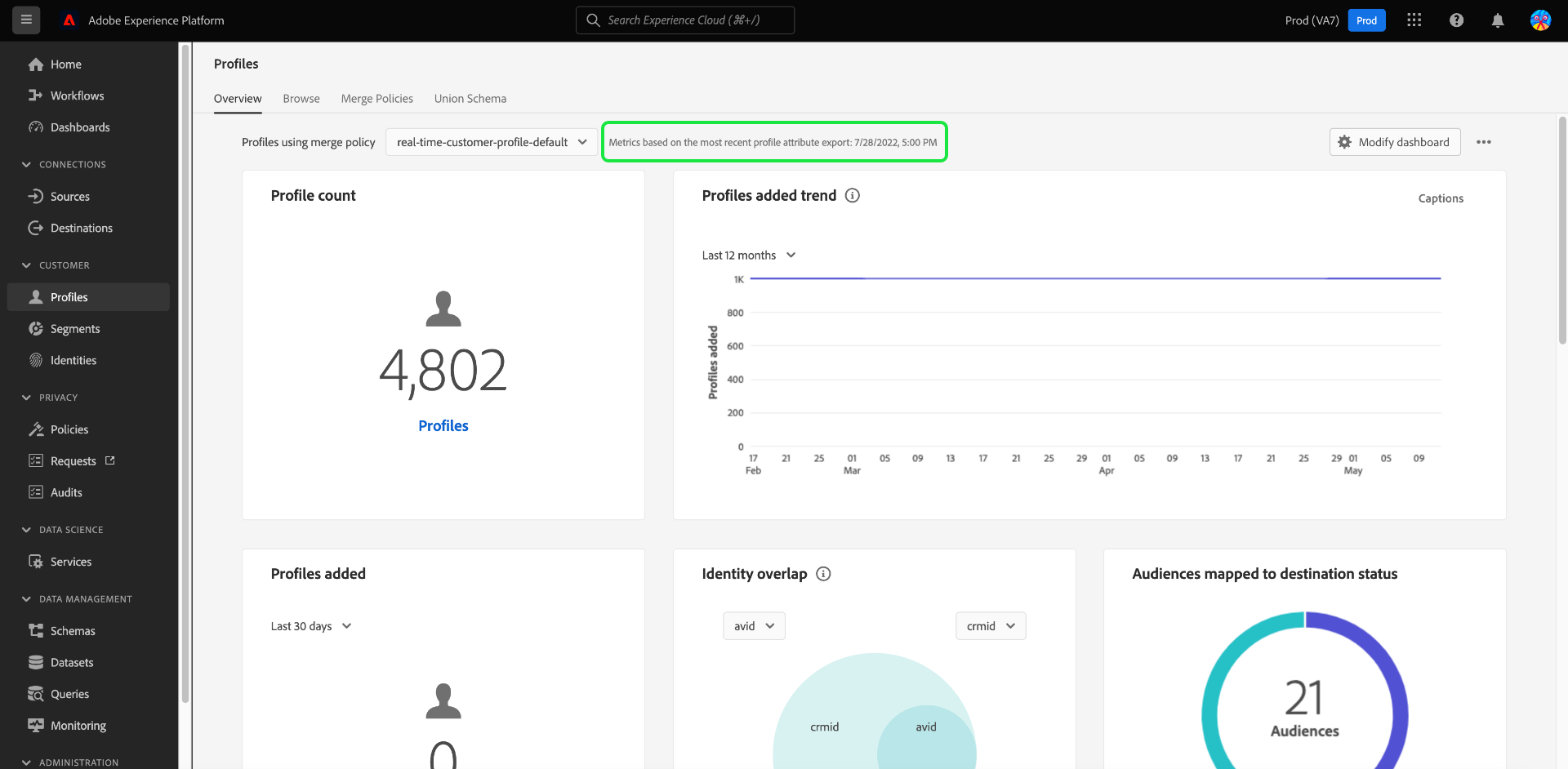Image resolution: width=1568 pixels, height=769 pixels.
Task: Click the Workflows icon in sidebar
Action: point(36,96)
